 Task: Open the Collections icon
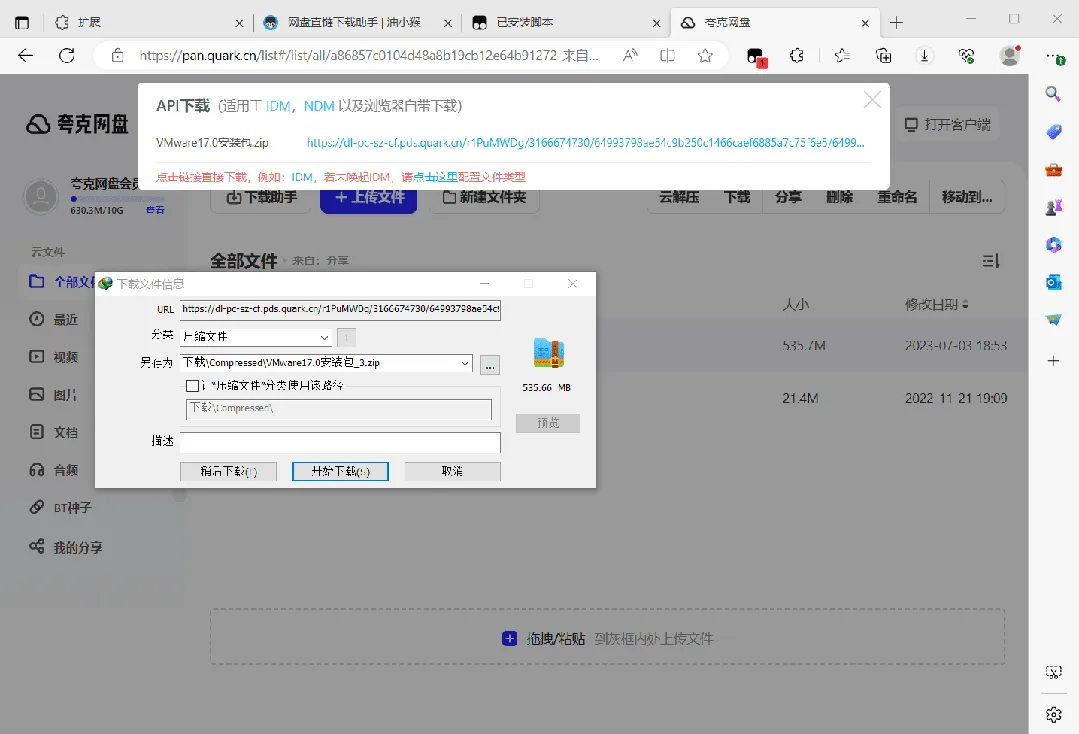[884, 56]
